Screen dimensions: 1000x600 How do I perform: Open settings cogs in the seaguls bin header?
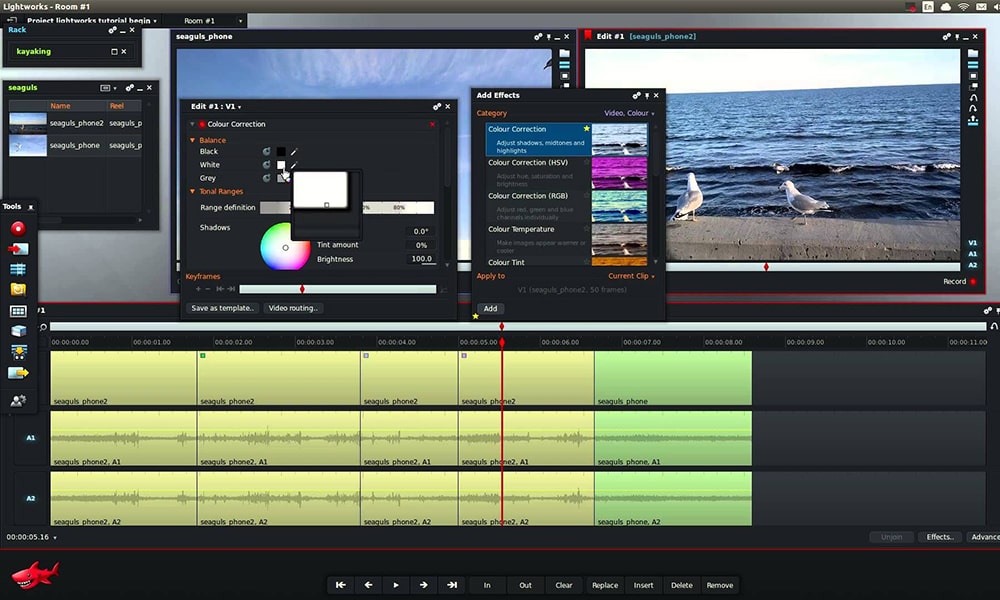pyautogui.click(x=130, y=88)
